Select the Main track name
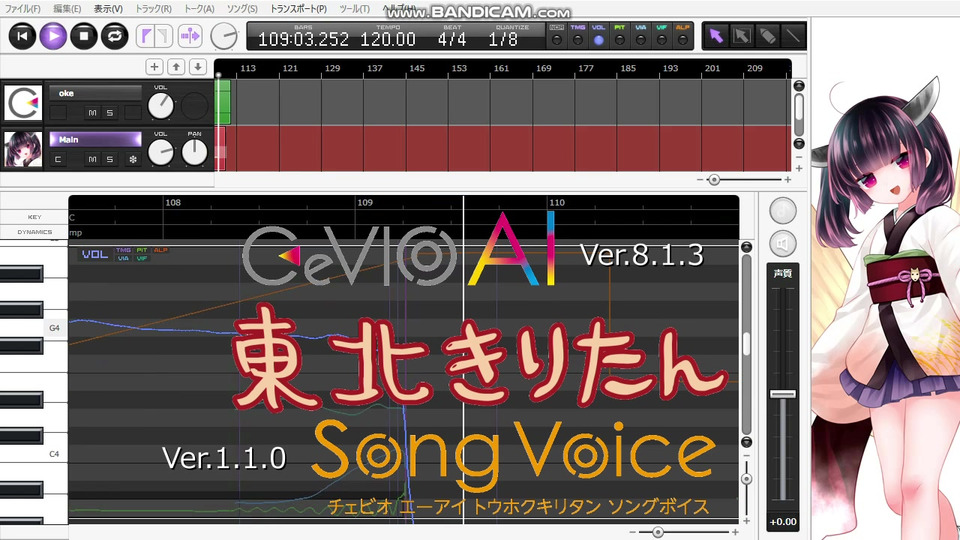960x540 pixels. pyautogui.click(x=95, y=140)
